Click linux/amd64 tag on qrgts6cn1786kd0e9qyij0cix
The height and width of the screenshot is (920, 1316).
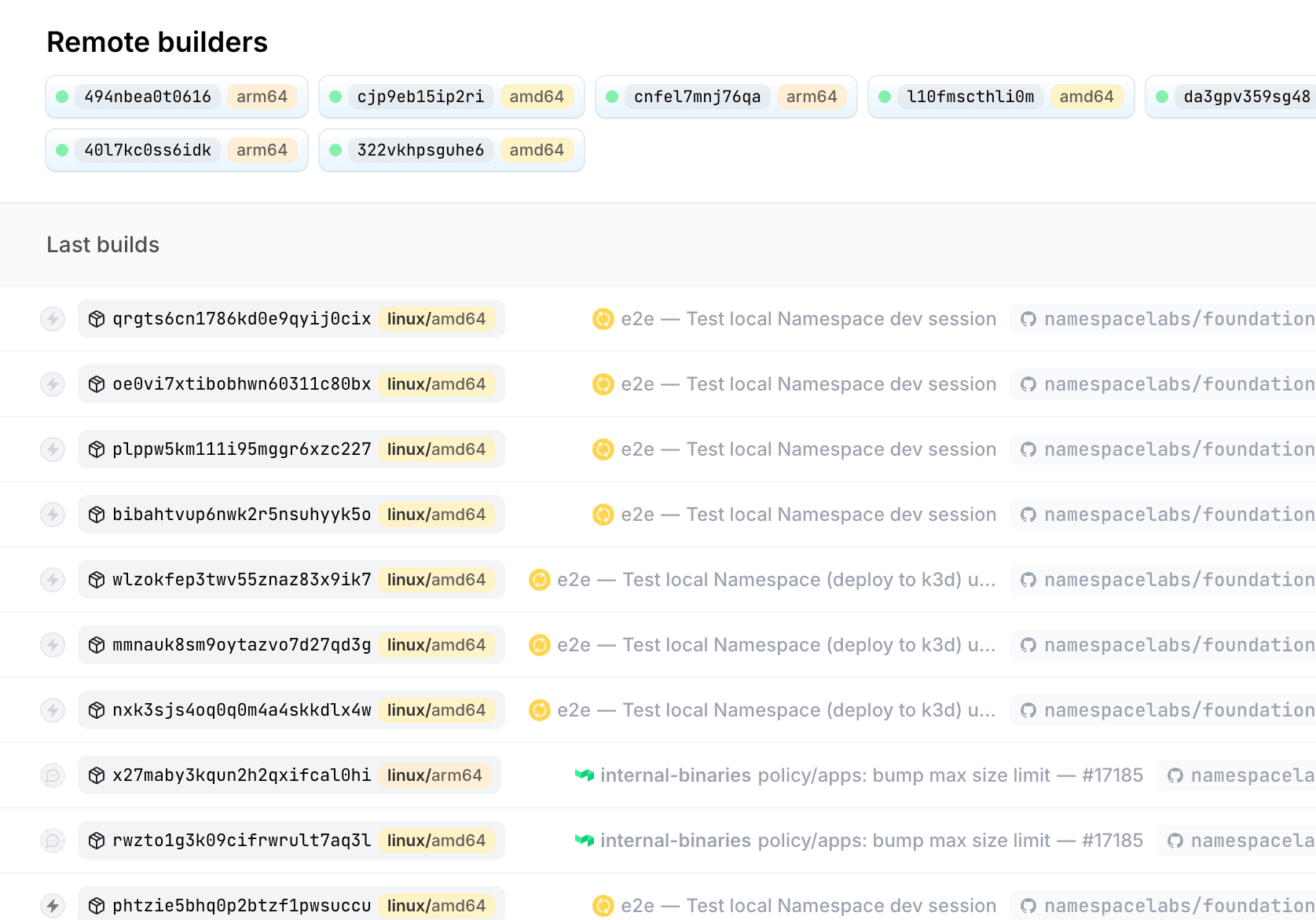click(x=436, y=319)
